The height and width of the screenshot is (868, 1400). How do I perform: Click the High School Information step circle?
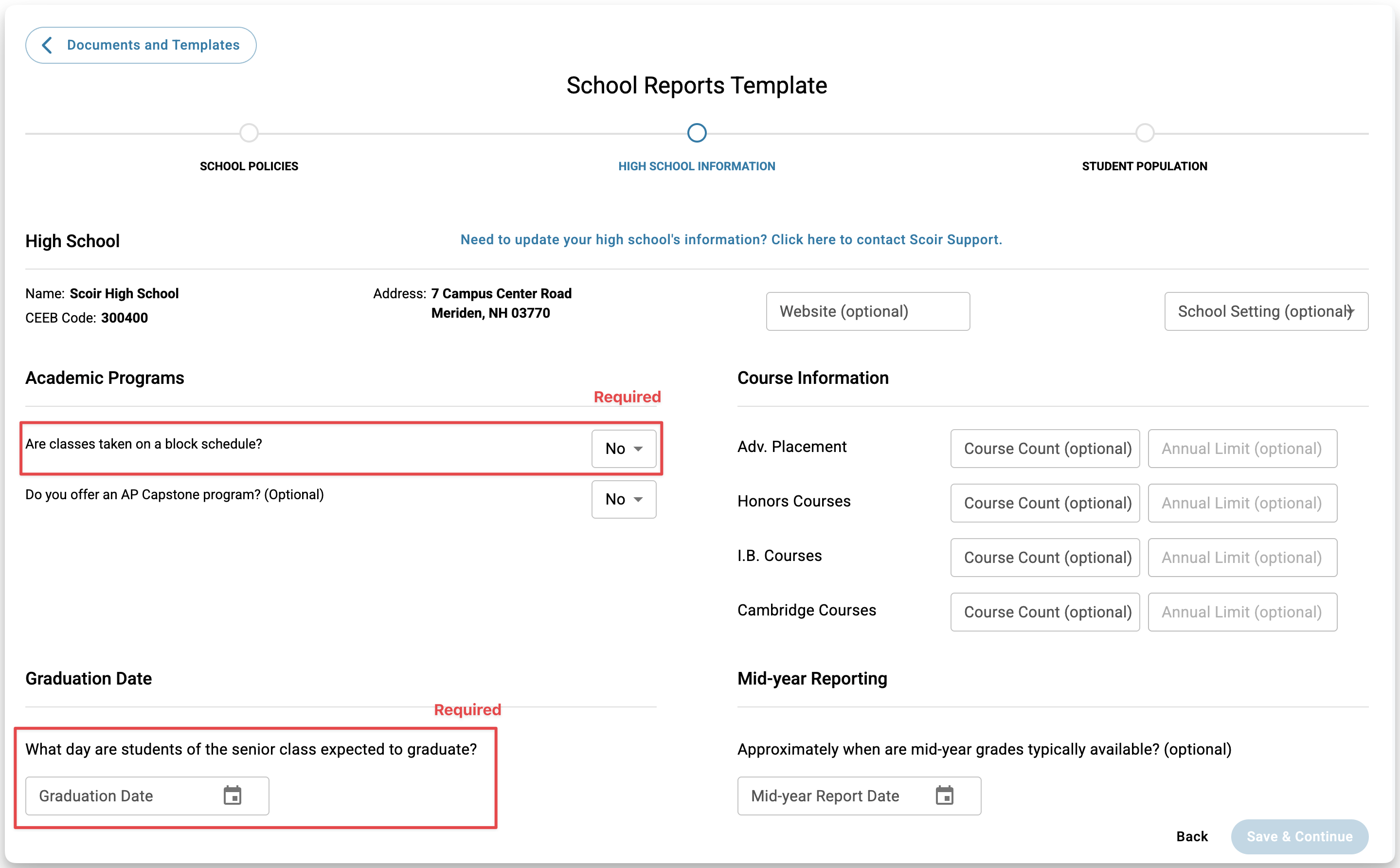point(697,133)
